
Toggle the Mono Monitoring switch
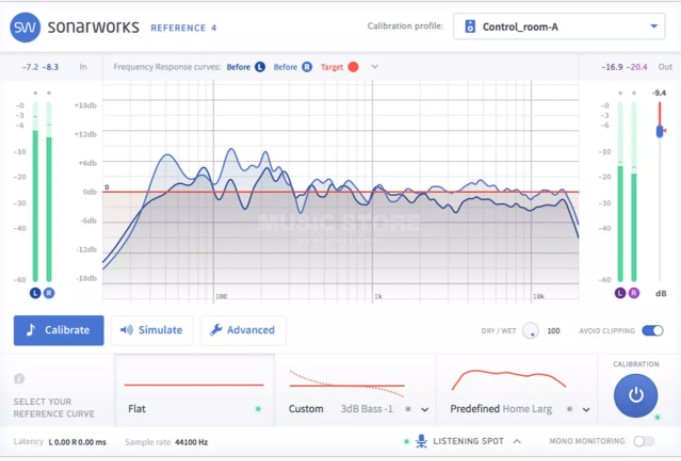[x=644, y=441]
